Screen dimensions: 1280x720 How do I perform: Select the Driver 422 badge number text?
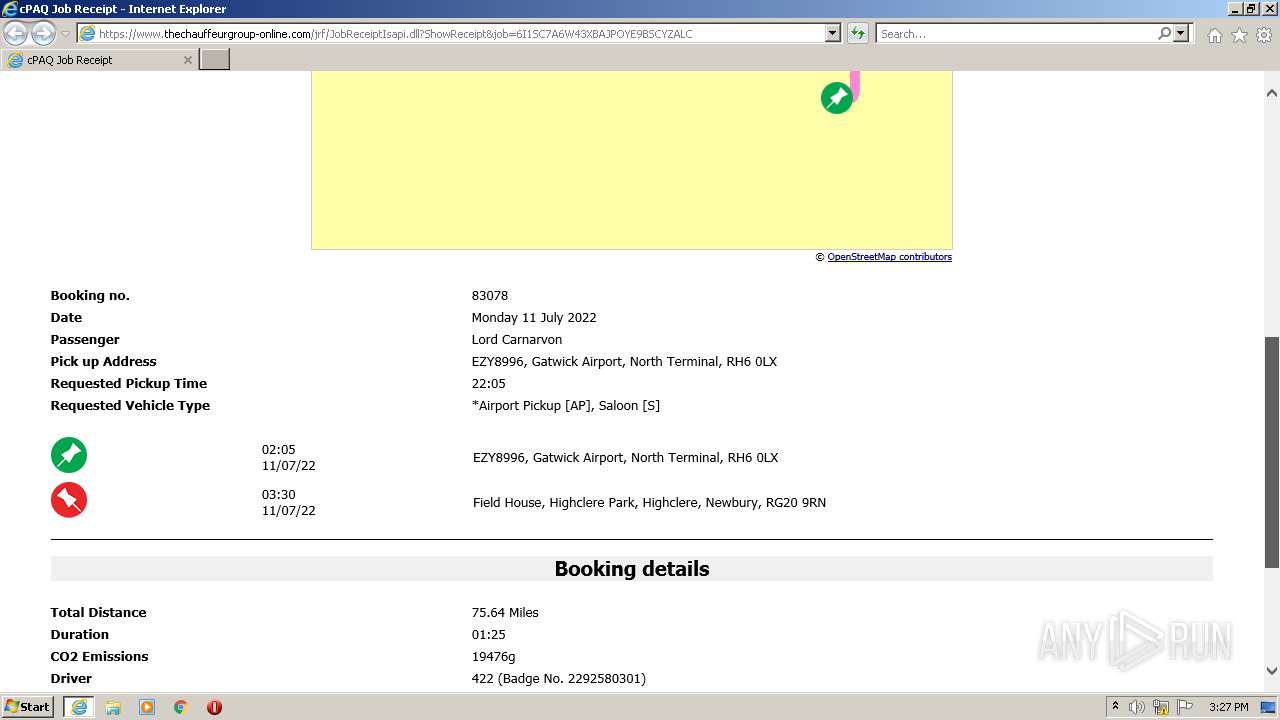tap(559, 679)
